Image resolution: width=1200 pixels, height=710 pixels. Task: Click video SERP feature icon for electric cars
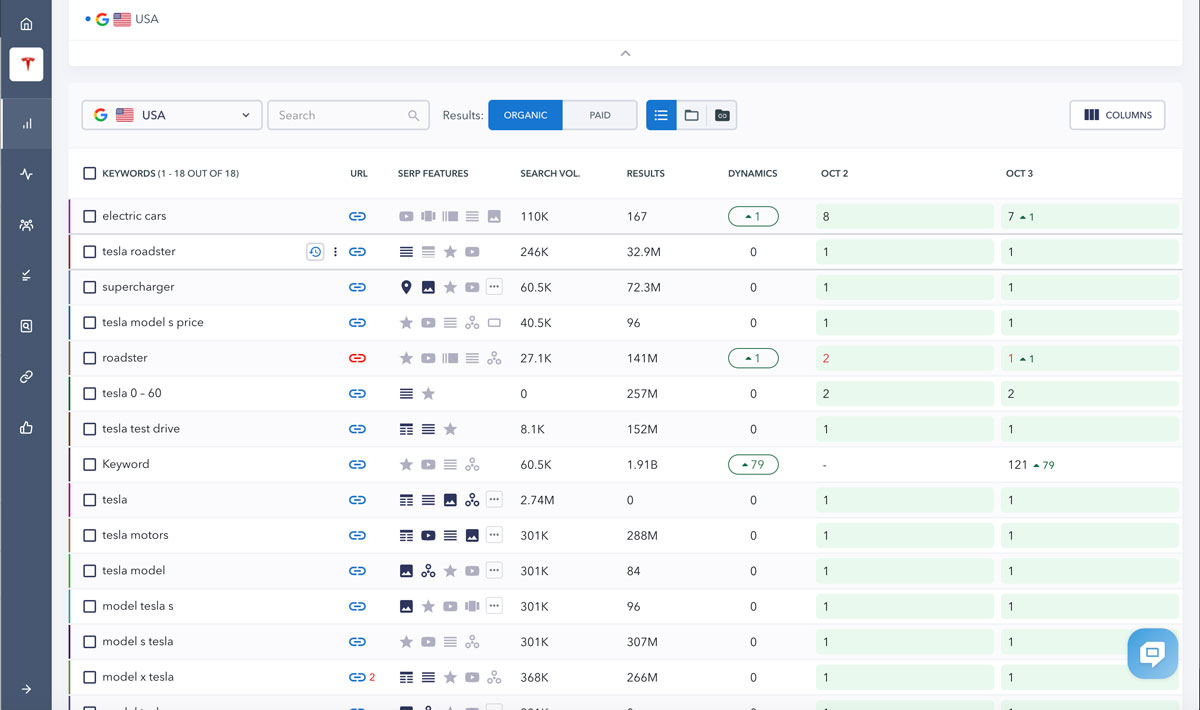pyautogui.click(x=406, y=216)
